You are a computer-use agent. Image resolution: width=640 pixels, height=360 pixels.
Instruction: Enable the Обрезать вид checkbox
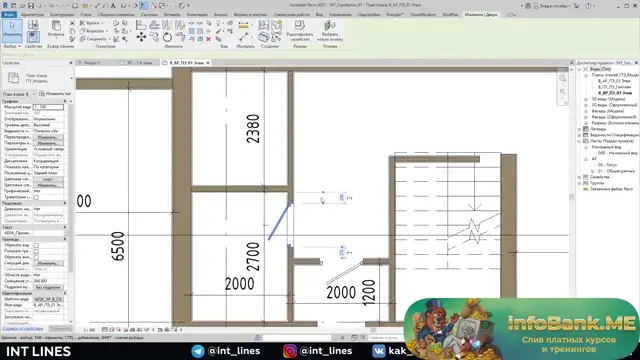point(36,245)
